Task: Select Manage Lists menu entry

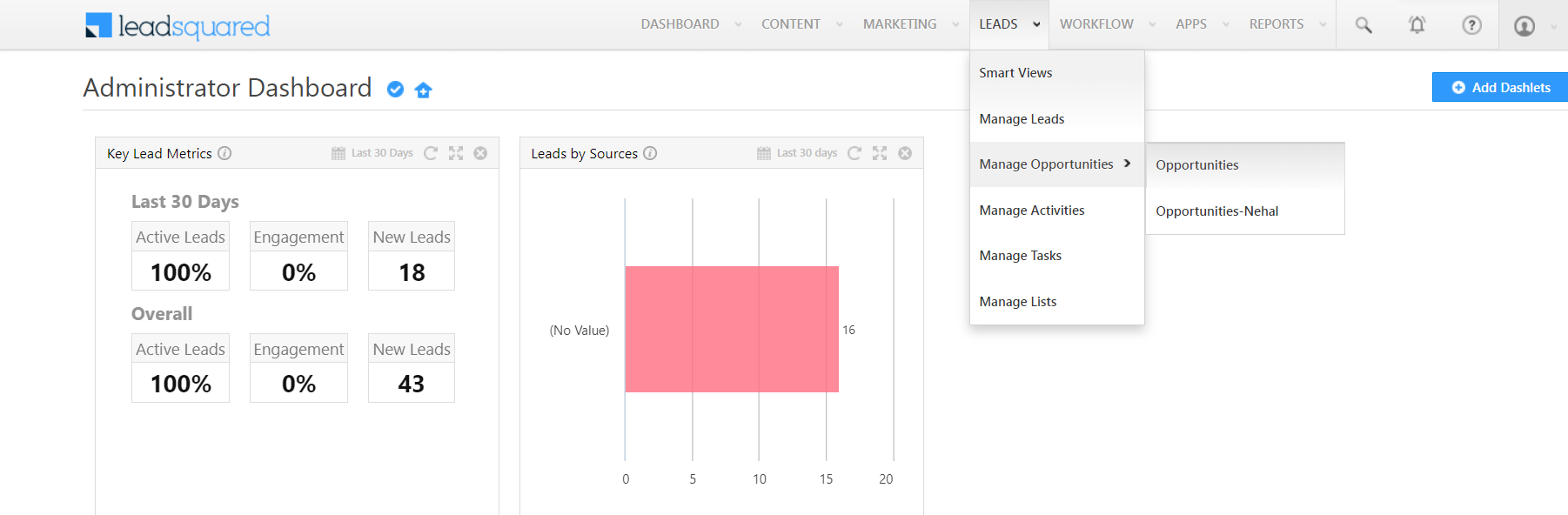Action: (x=1057, y=302)
